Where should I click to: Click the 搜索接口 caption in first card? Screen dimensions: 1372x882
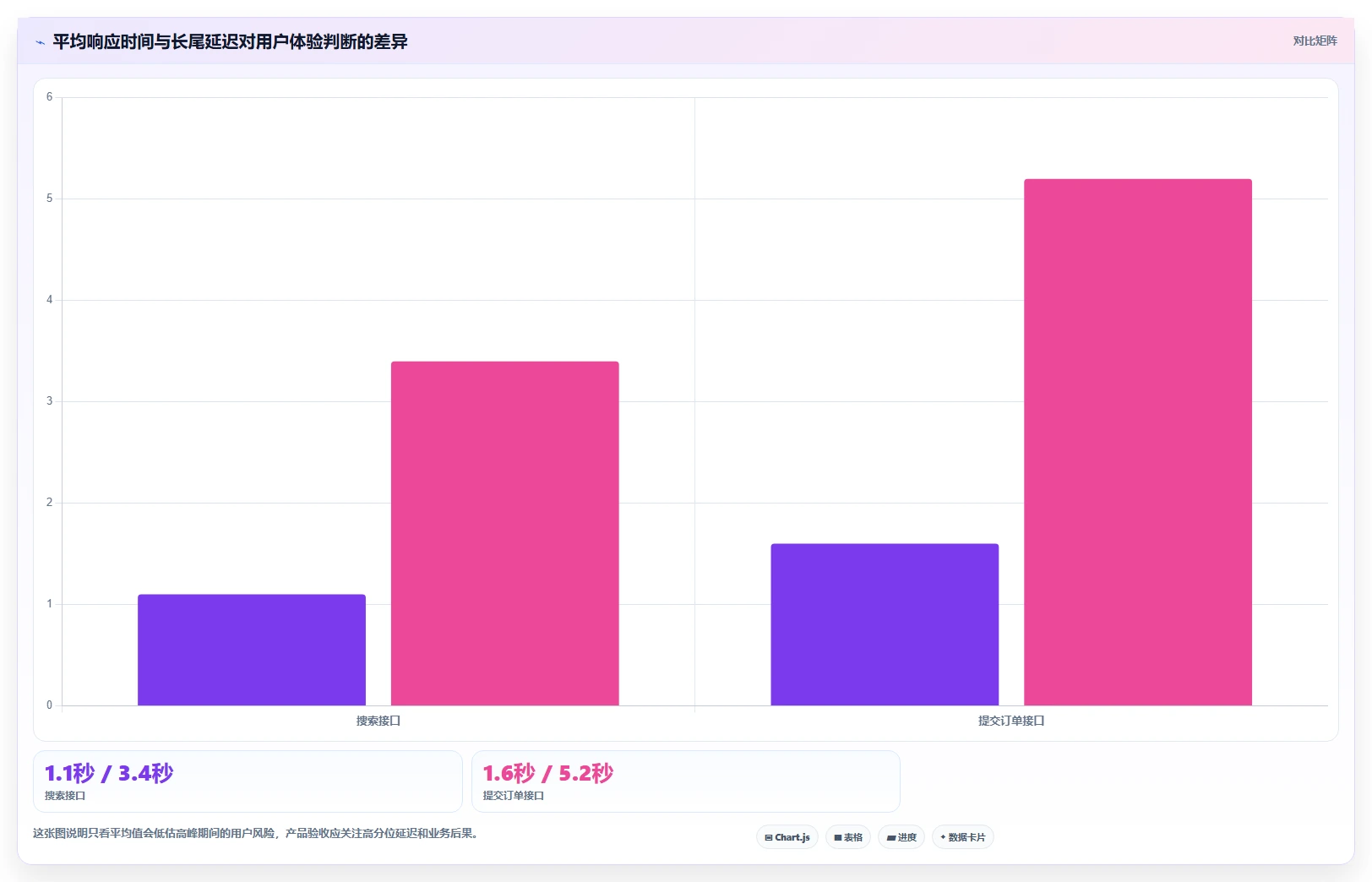(x=65, y=796)
